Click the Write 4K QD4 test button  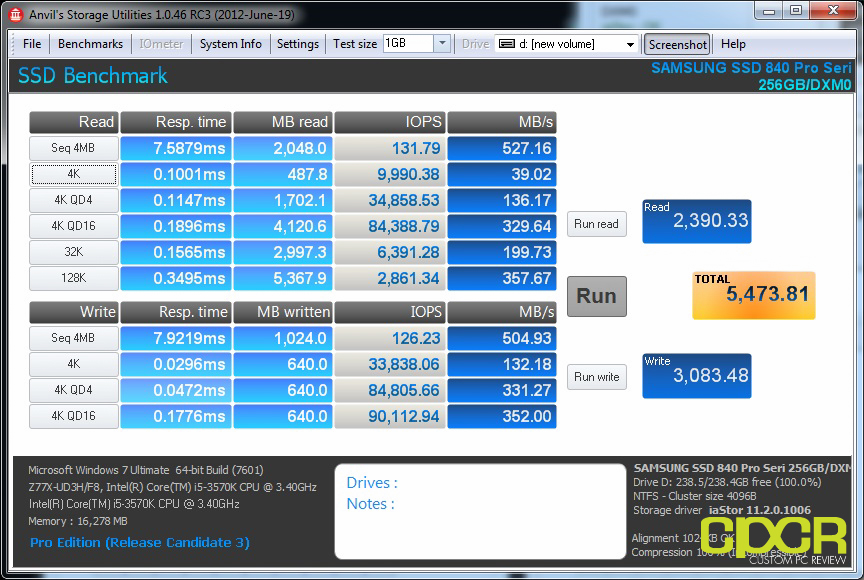pos(73,390)
